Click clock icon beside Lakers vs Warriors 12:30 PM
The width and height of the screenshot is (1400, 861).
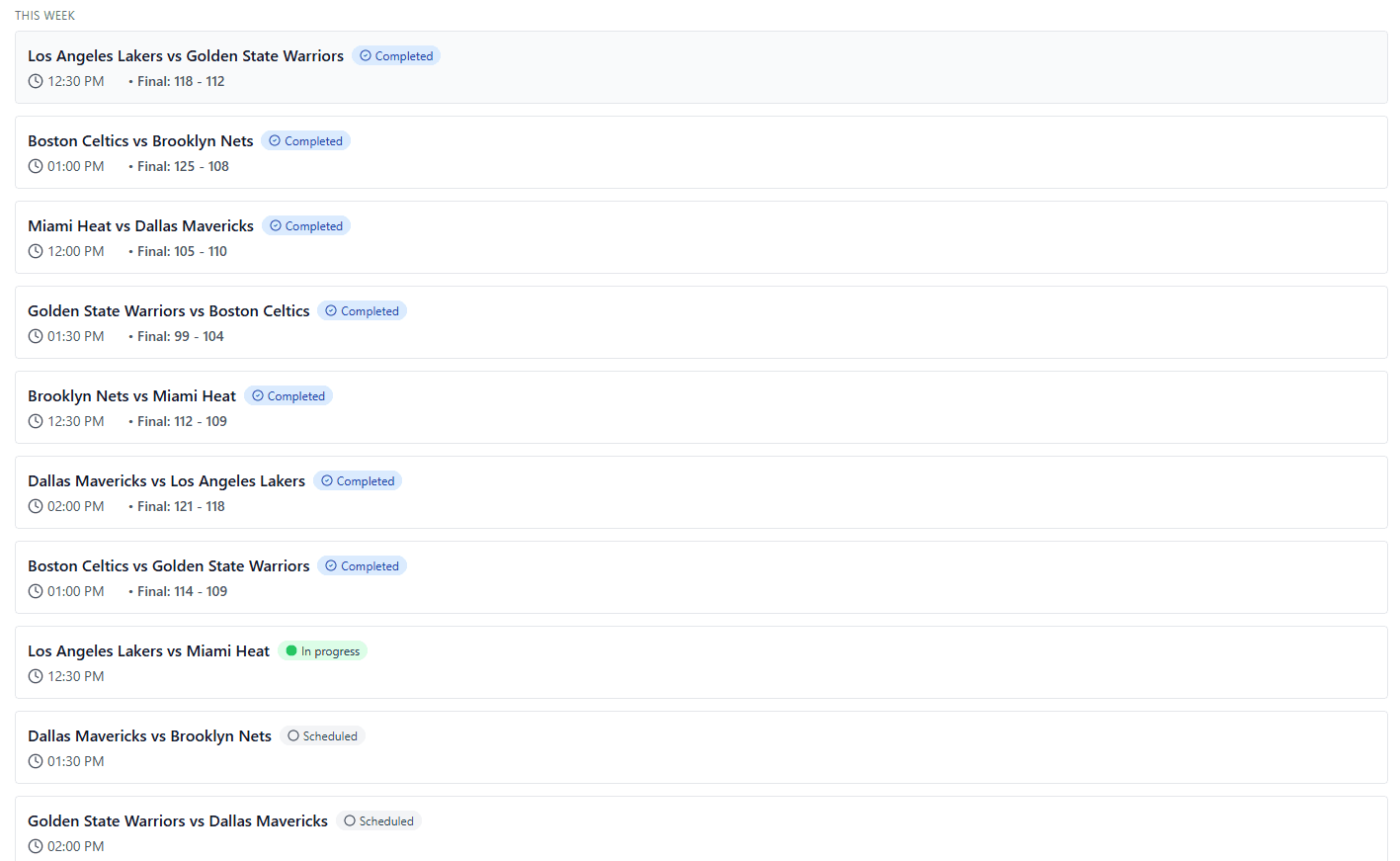(36, 81)
